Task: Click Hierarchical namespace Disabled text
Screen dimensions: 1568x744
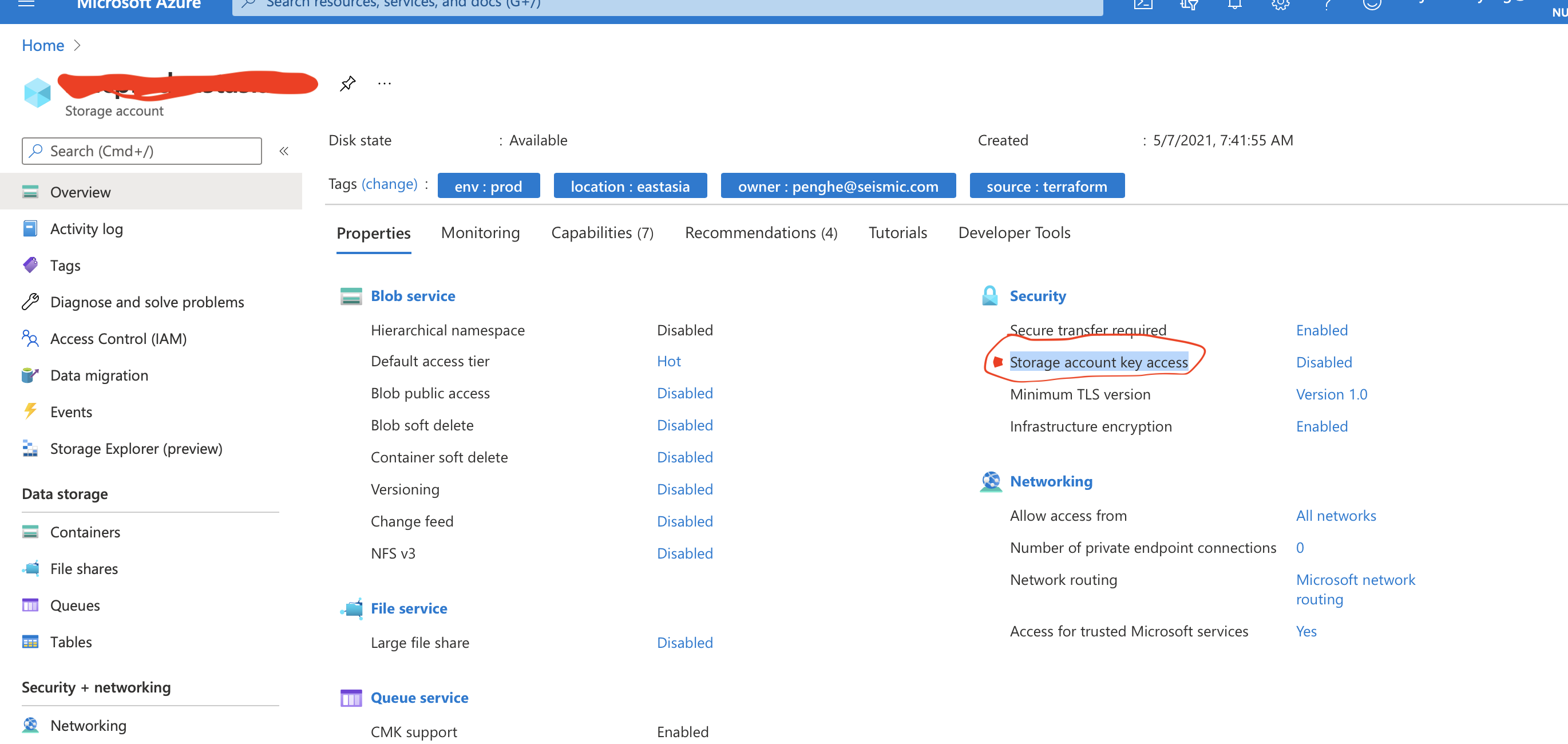Action: tap(685, 330)
